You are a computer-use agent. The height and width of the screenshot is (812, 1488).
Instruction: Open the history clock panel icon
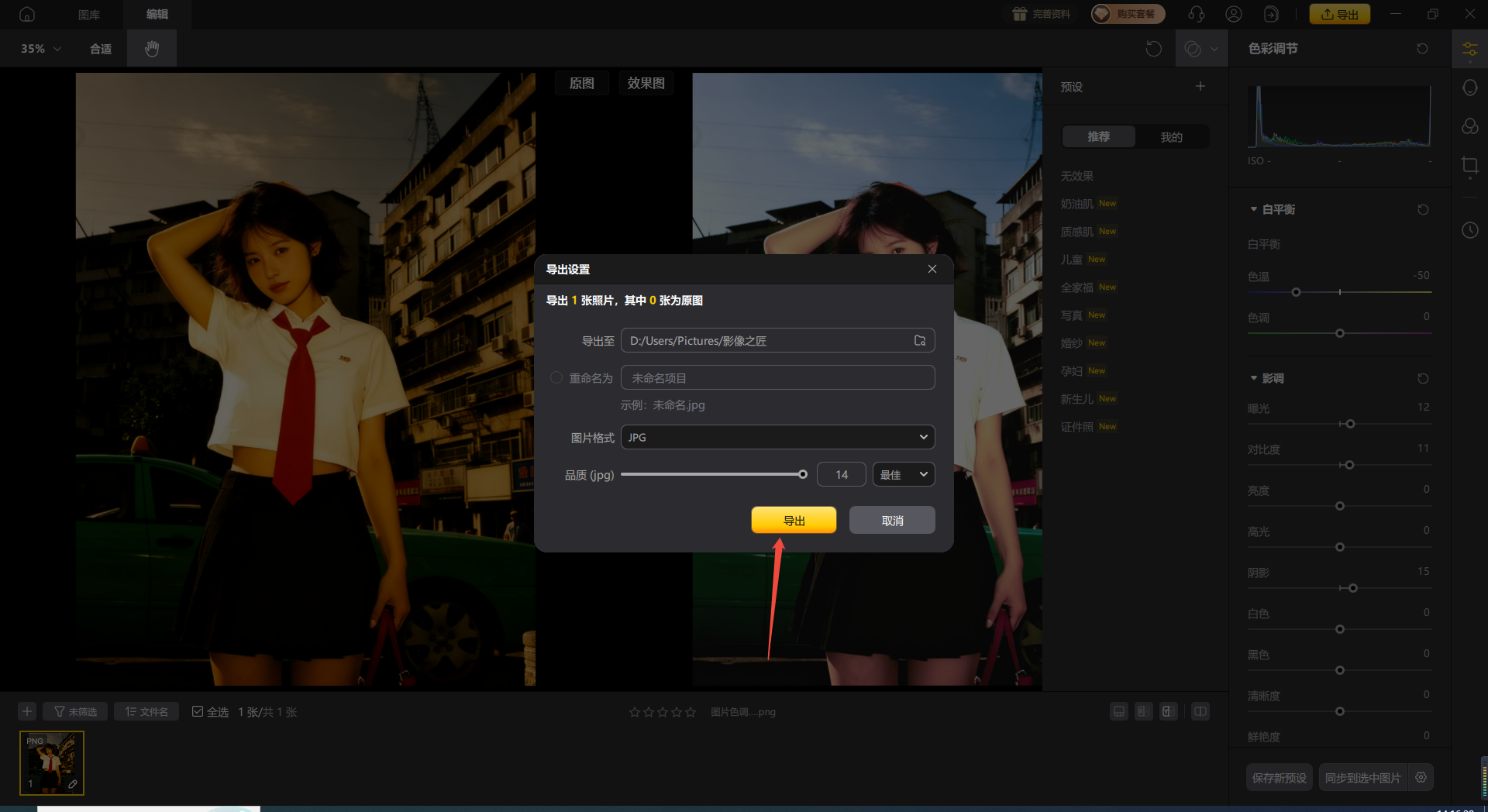point(1469,230)
